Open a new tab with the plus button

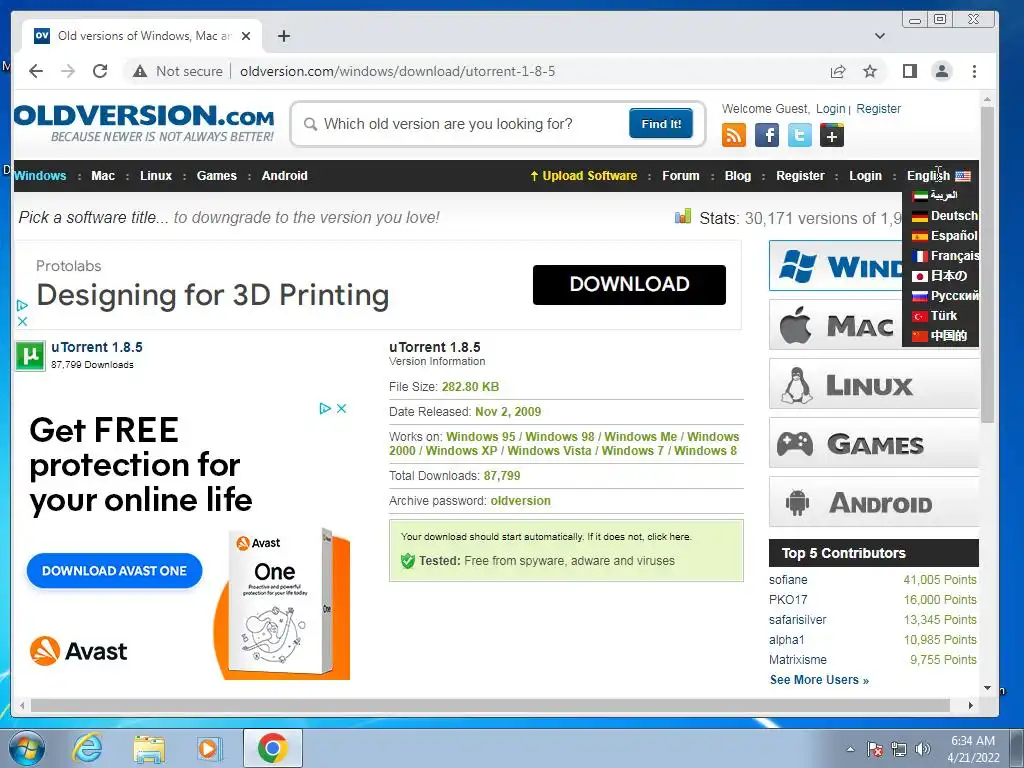pyautogui.click(x=283, y=36)
